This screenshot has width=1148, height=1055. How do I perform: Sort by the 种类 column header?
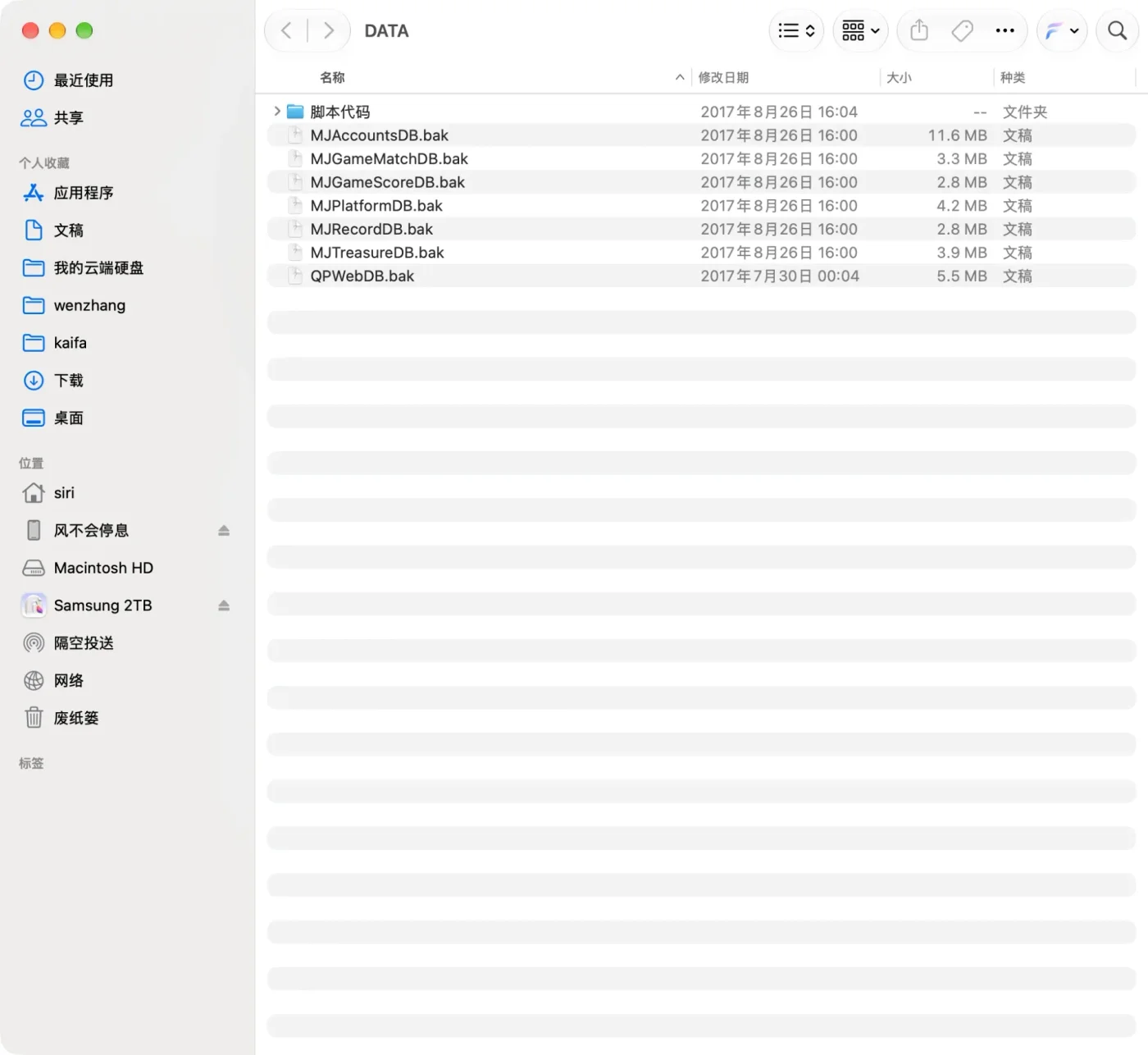tap(1013, 77)
